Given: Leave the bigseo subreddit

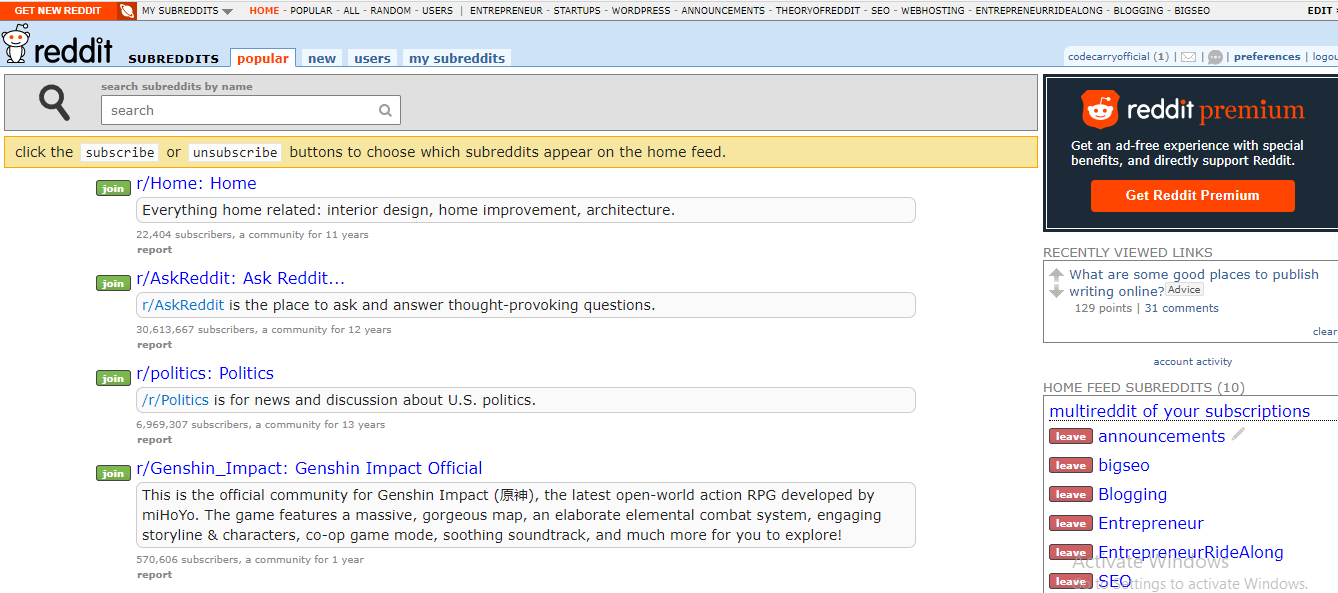Looking at the screenshot, I should click(1070, 465).
